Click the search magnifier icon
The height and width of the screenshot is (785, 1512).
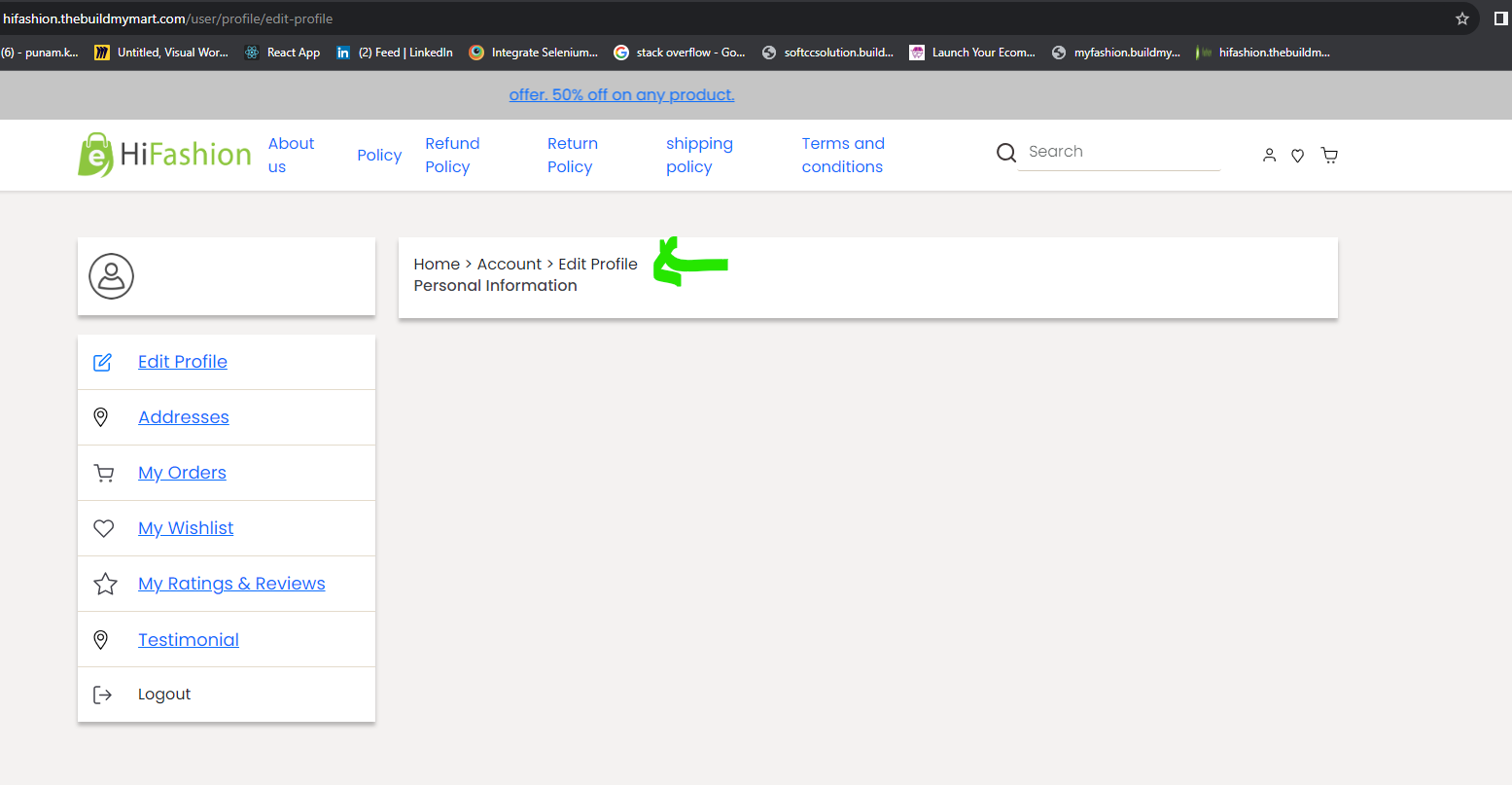coord(1006,153)
